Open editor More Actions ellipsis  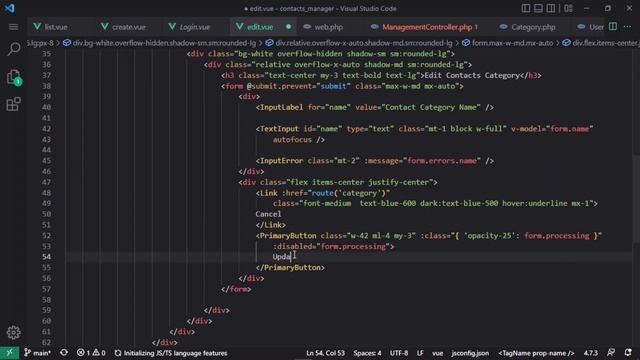point(627,27)
